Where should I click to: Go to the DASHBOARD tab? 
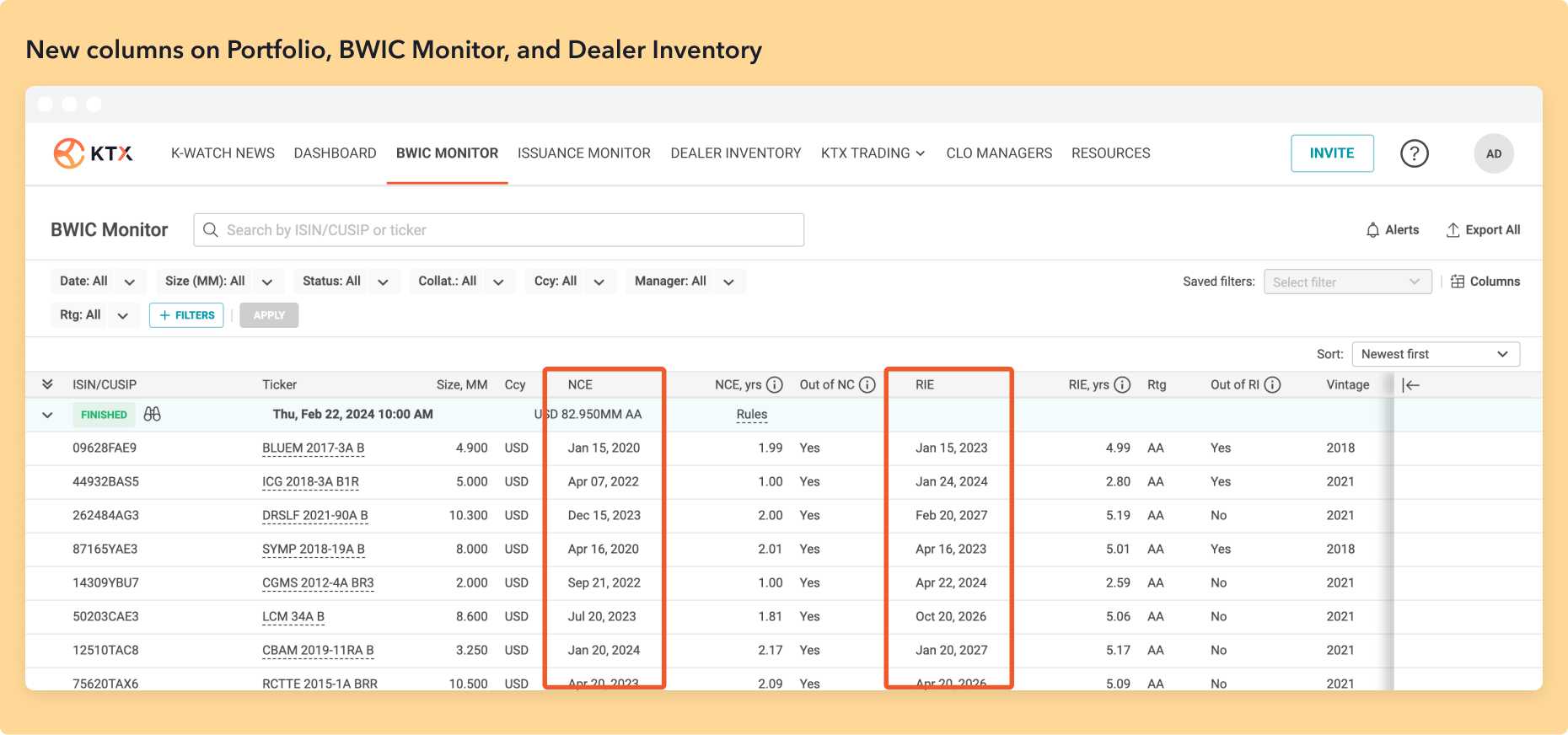[335, 153]
